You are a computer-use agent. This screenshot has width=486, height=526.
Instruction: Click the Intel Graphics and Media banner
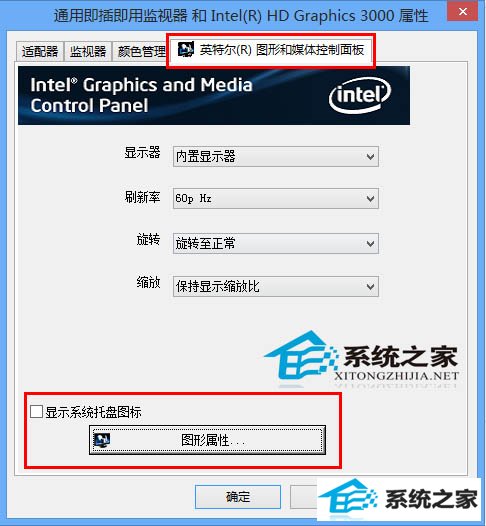click(x=214, y=95)
